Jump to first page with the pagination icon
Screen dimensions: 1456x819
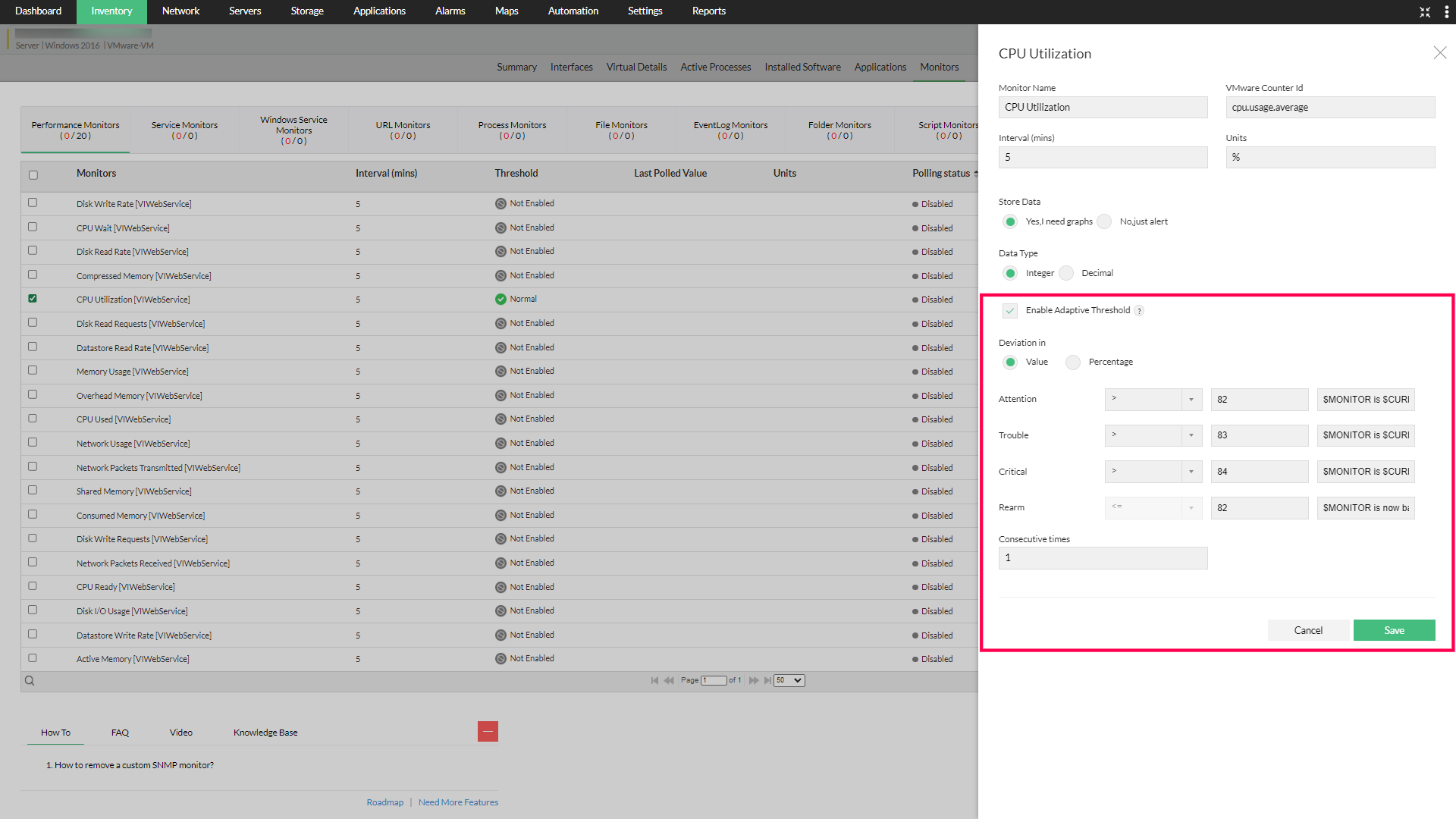click(x=654, y=681)
